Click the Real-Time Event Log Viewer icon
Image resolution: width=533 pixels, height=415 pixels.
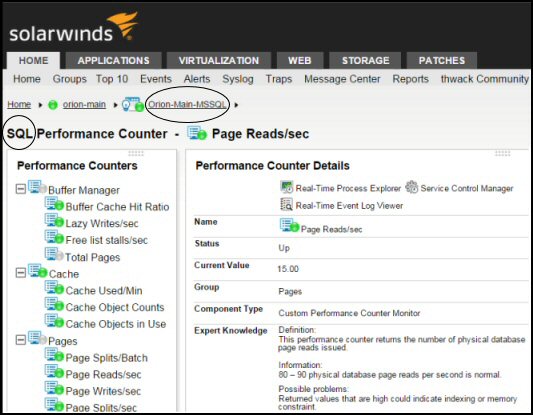pos(286,205)
